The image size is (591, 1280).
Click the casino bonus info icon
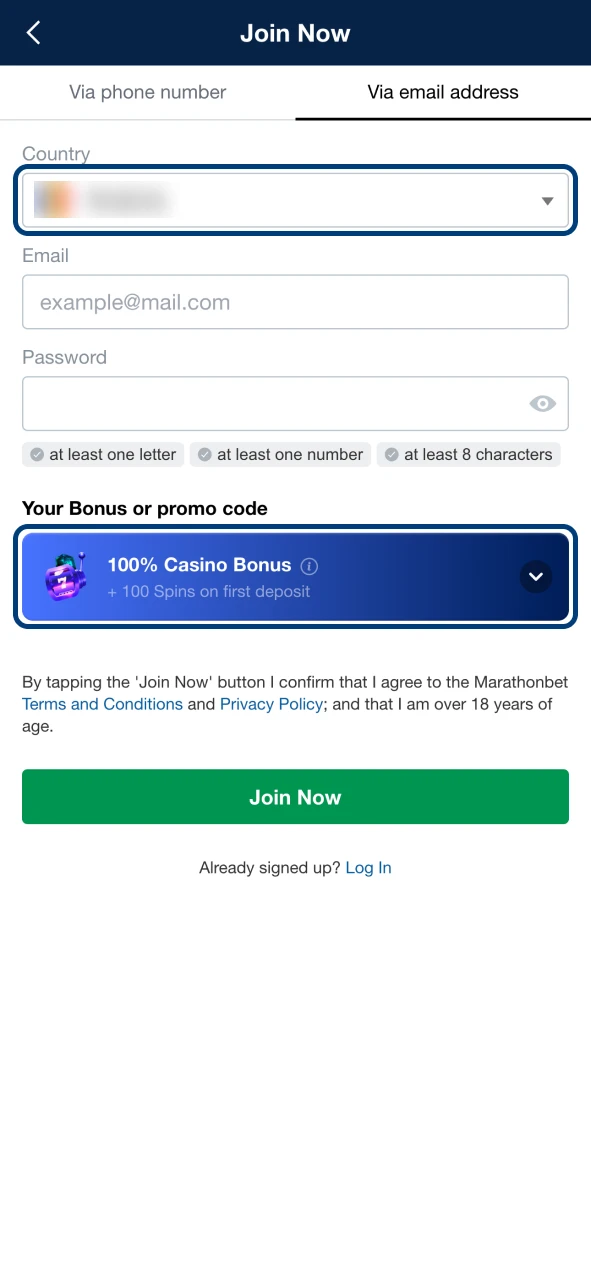click(309, 566)
